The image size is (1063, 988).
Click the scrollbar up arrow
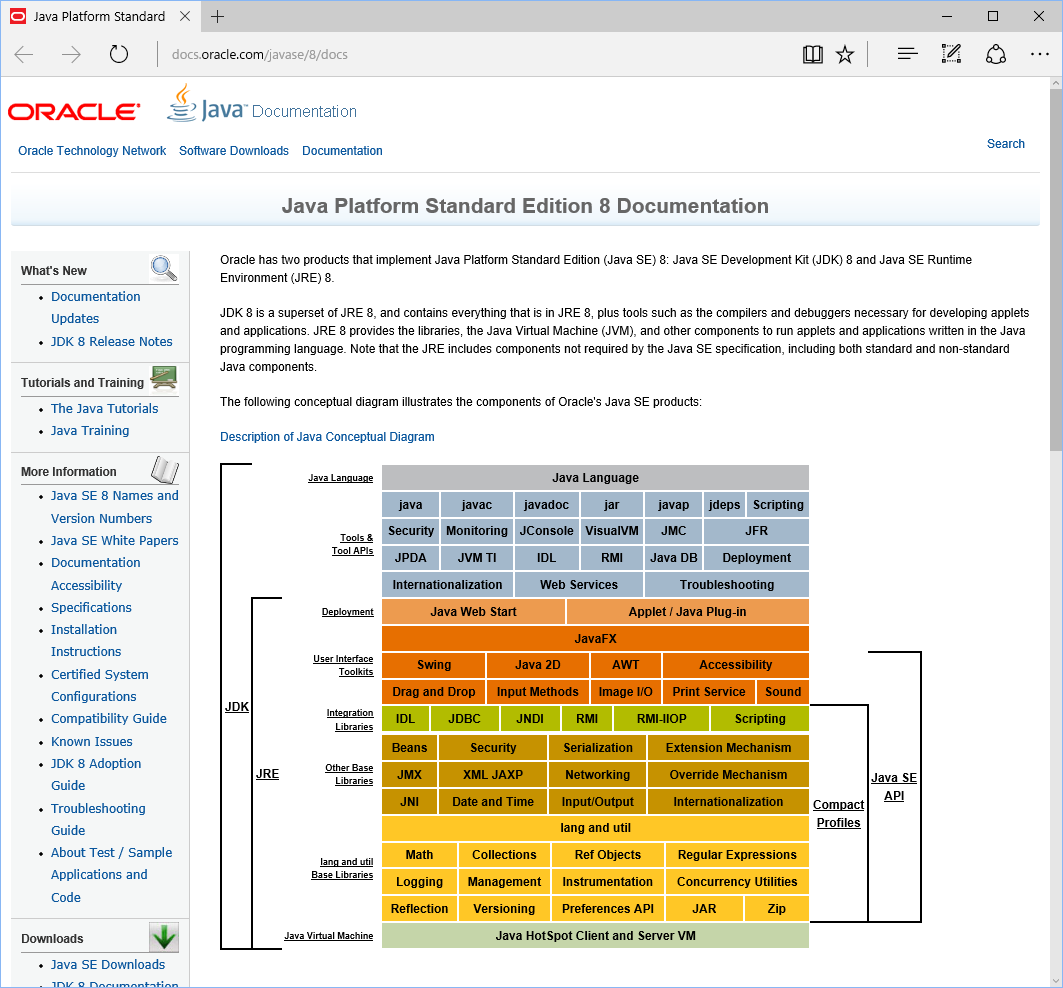[x=1056, y=83]
